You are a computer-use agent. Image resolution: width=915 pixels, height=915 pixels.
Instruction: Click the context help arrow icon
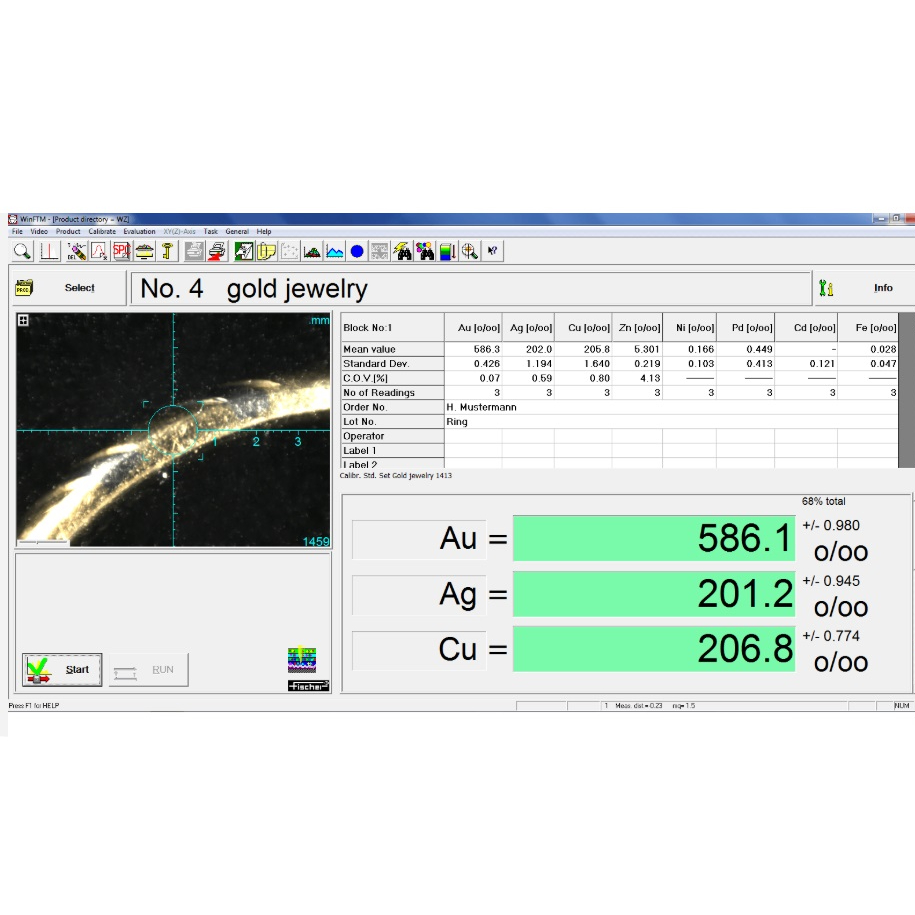493,251
